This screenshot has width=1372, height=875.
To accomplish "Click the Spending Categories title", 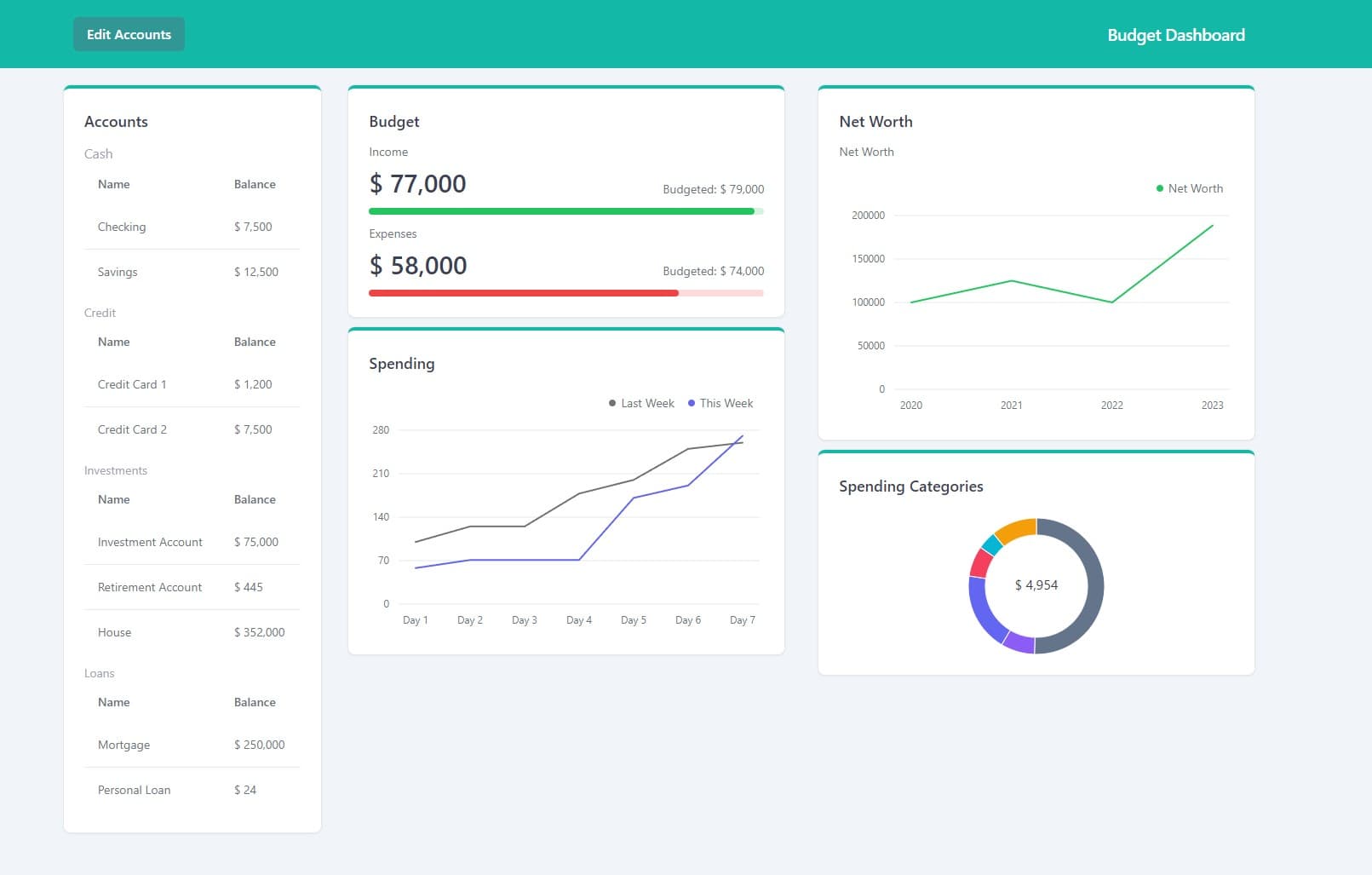I will pyautogui.click(x=911, y=486).
